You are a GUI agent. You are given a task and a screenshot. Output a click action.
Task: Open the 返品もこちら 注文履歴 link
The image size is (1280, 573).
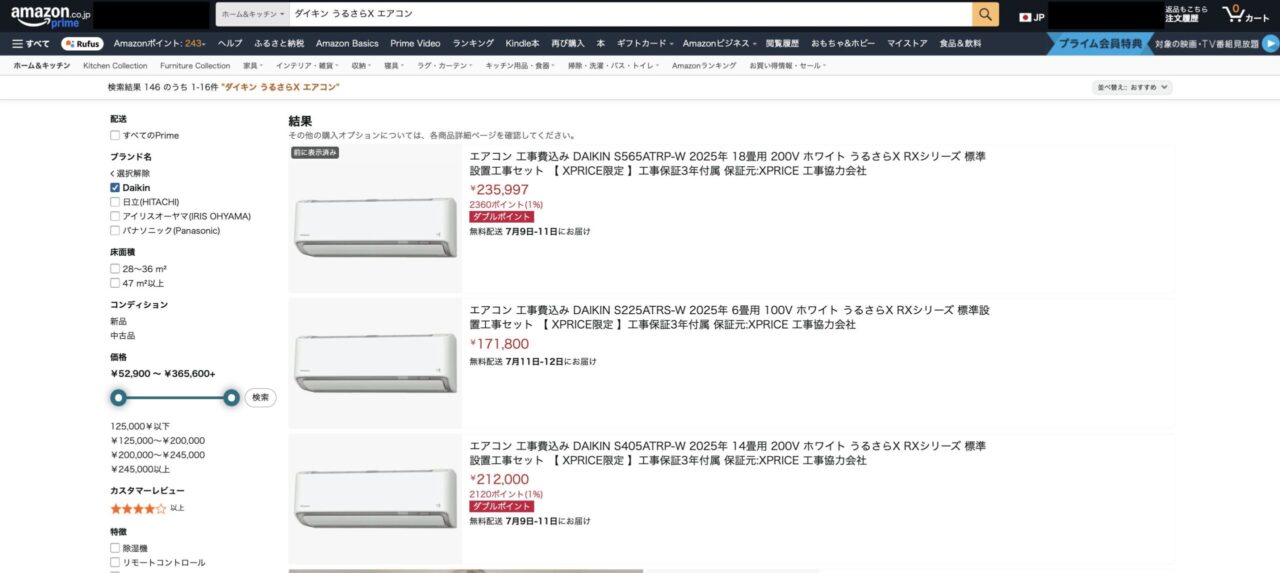(1186, 14)
